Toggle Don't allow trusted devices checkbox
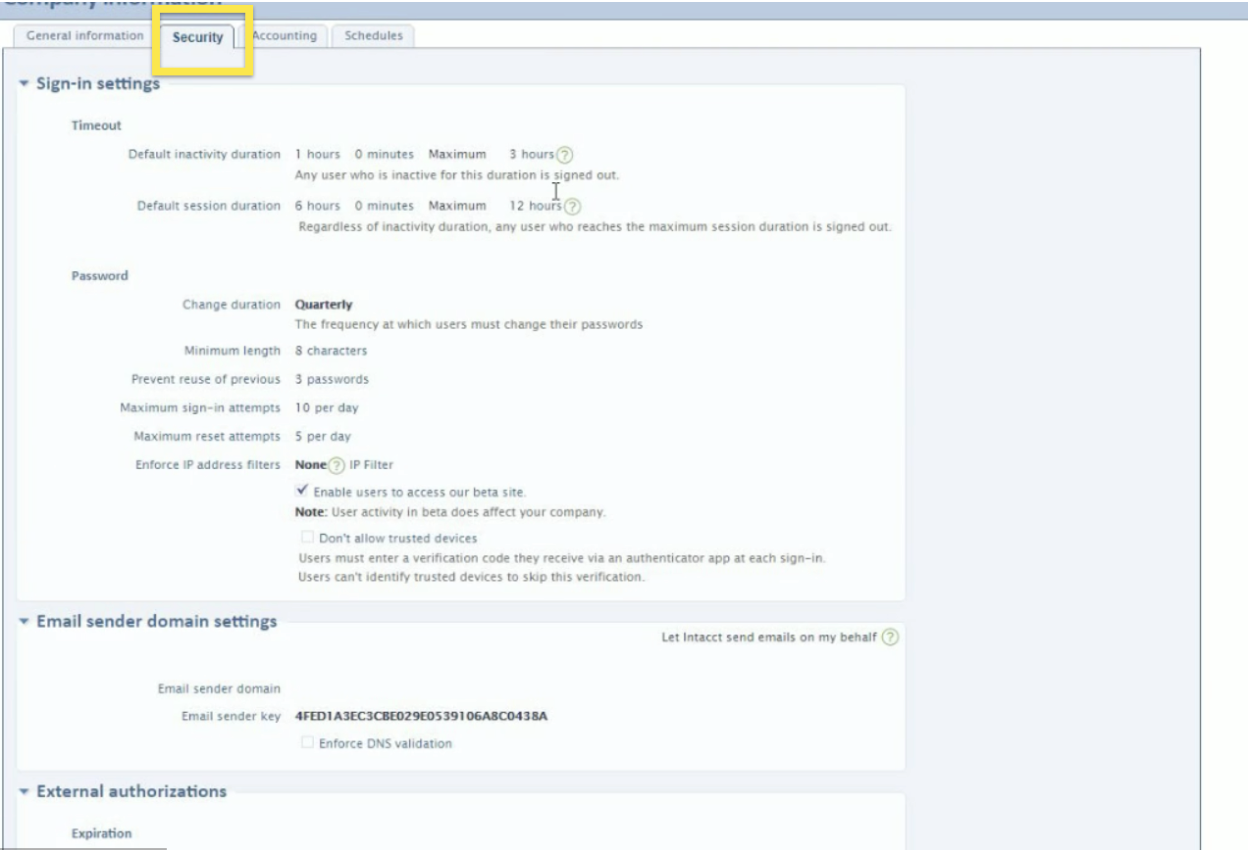 tap(308, 537)
